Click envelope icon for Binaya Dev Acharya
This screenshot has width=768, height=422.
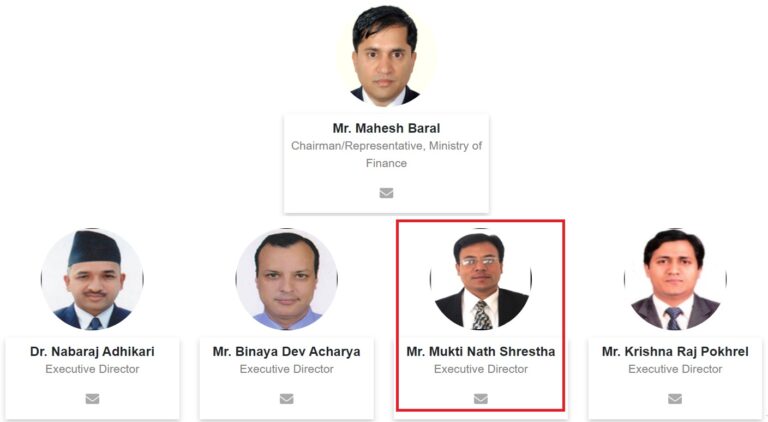[x=287, y=399]
